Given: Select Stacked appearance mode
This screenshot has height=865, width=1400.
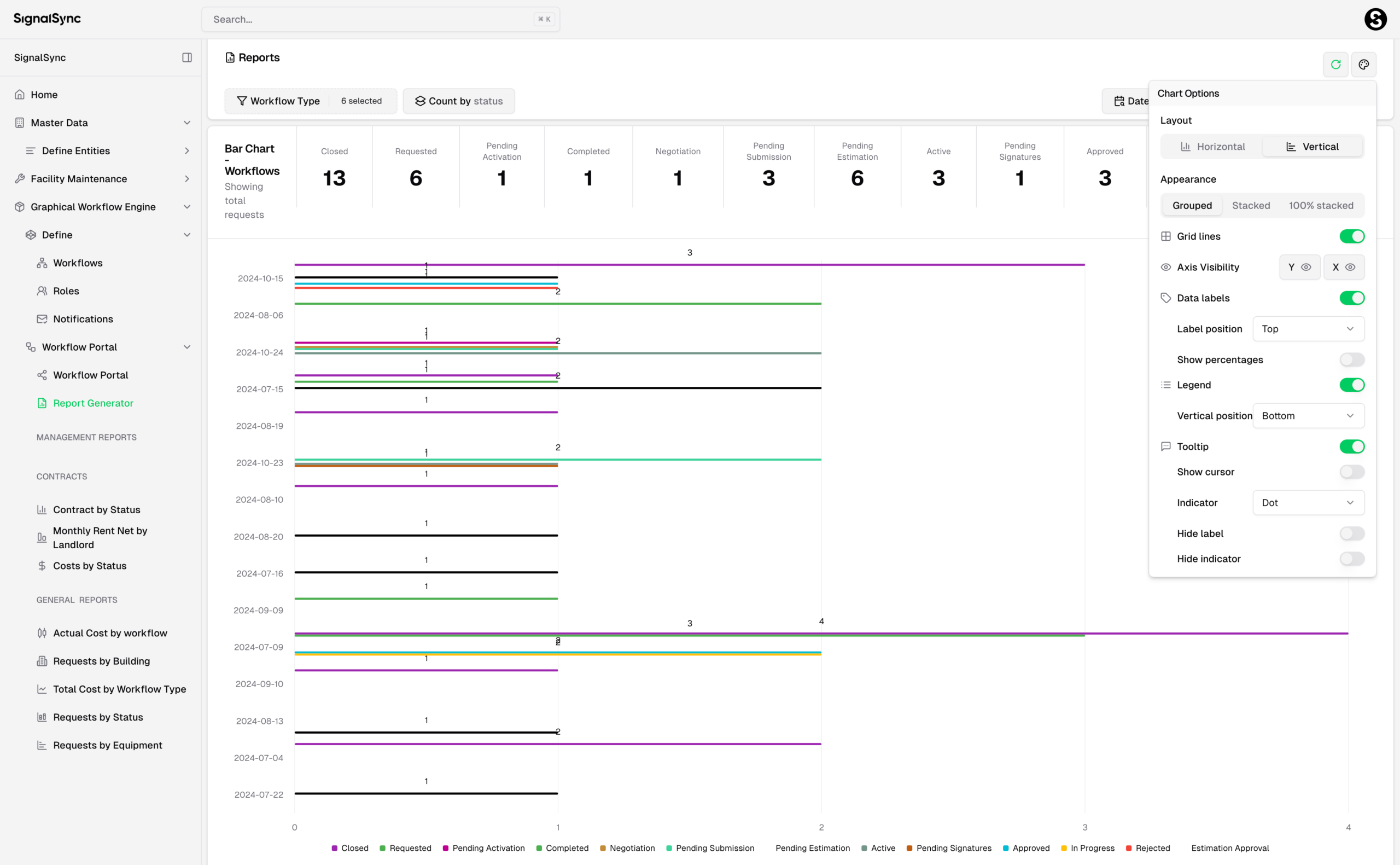Looking at the screenshot, I should 1251,205.
